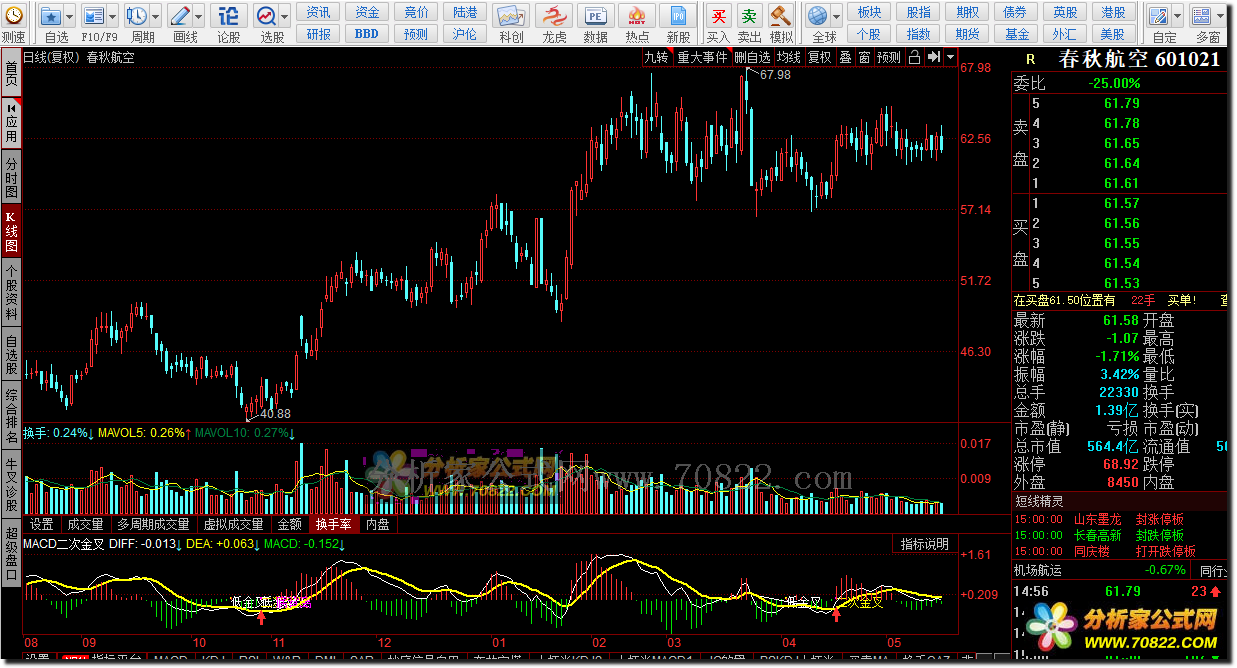Toggle the 九转 indicator
The width and height of the screenshot is (1237, 668).
point(656,57)
